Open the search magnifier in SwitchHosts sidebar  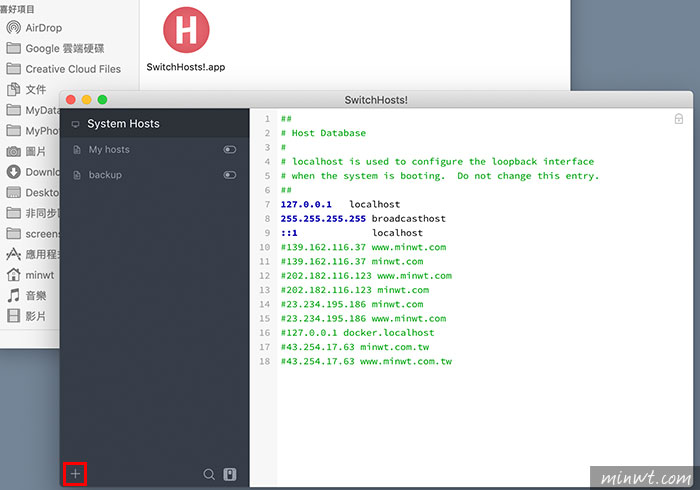click(x=209, y=474)
